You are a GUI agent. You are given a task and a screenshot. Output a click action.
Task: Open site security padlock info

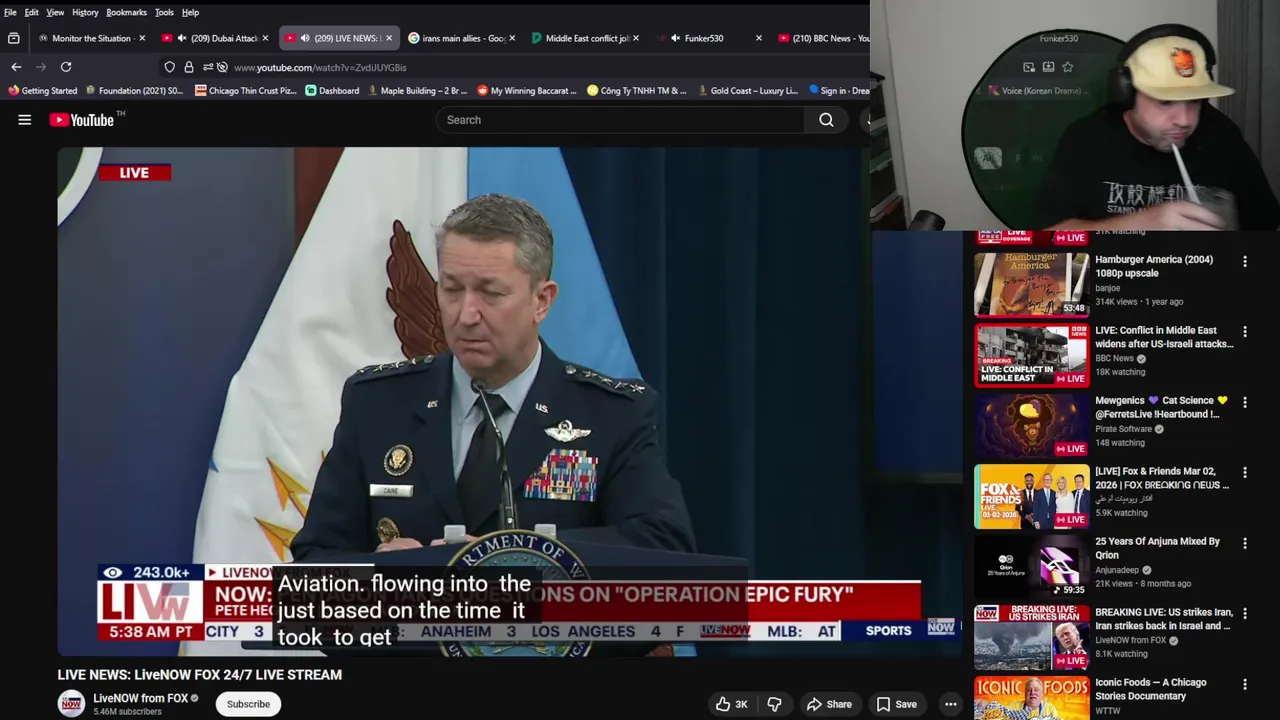189,67
